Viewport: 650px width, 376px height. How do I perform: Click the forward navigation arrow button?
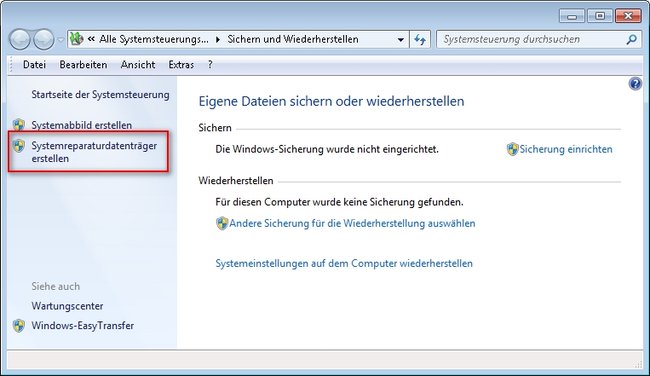coord(44,39)
